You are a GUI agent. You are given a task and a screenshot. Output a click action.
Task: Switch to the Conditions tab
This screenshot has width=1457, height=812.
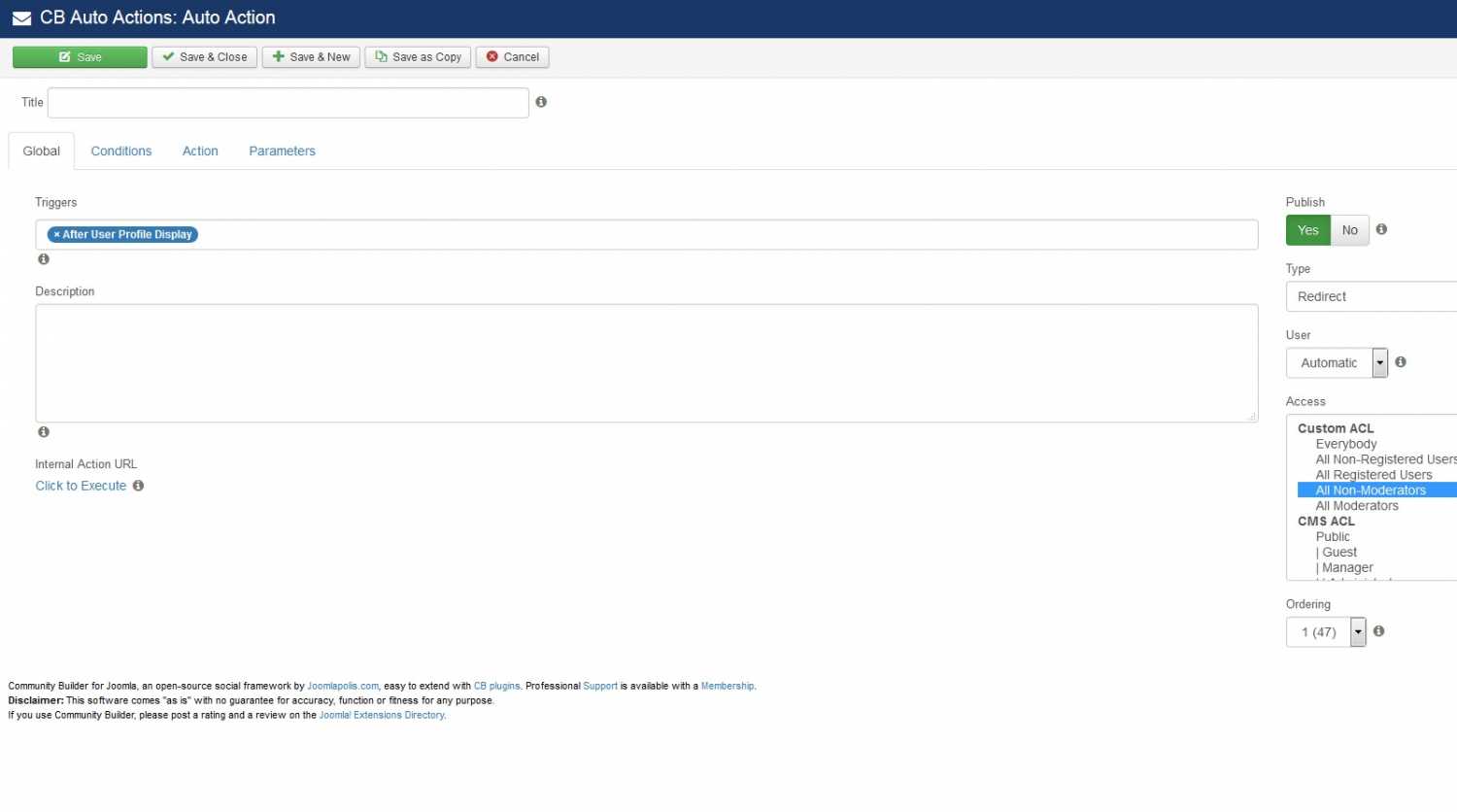121,152
